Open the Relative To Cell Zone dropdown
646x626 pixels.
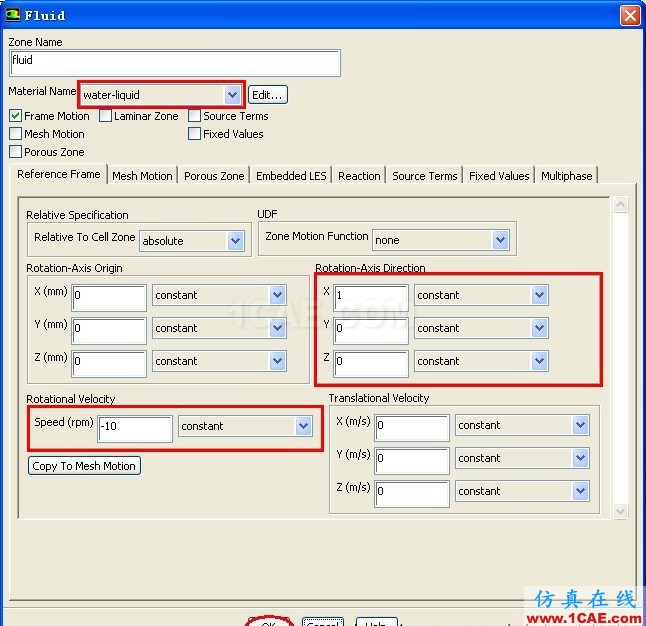point(192,241)
